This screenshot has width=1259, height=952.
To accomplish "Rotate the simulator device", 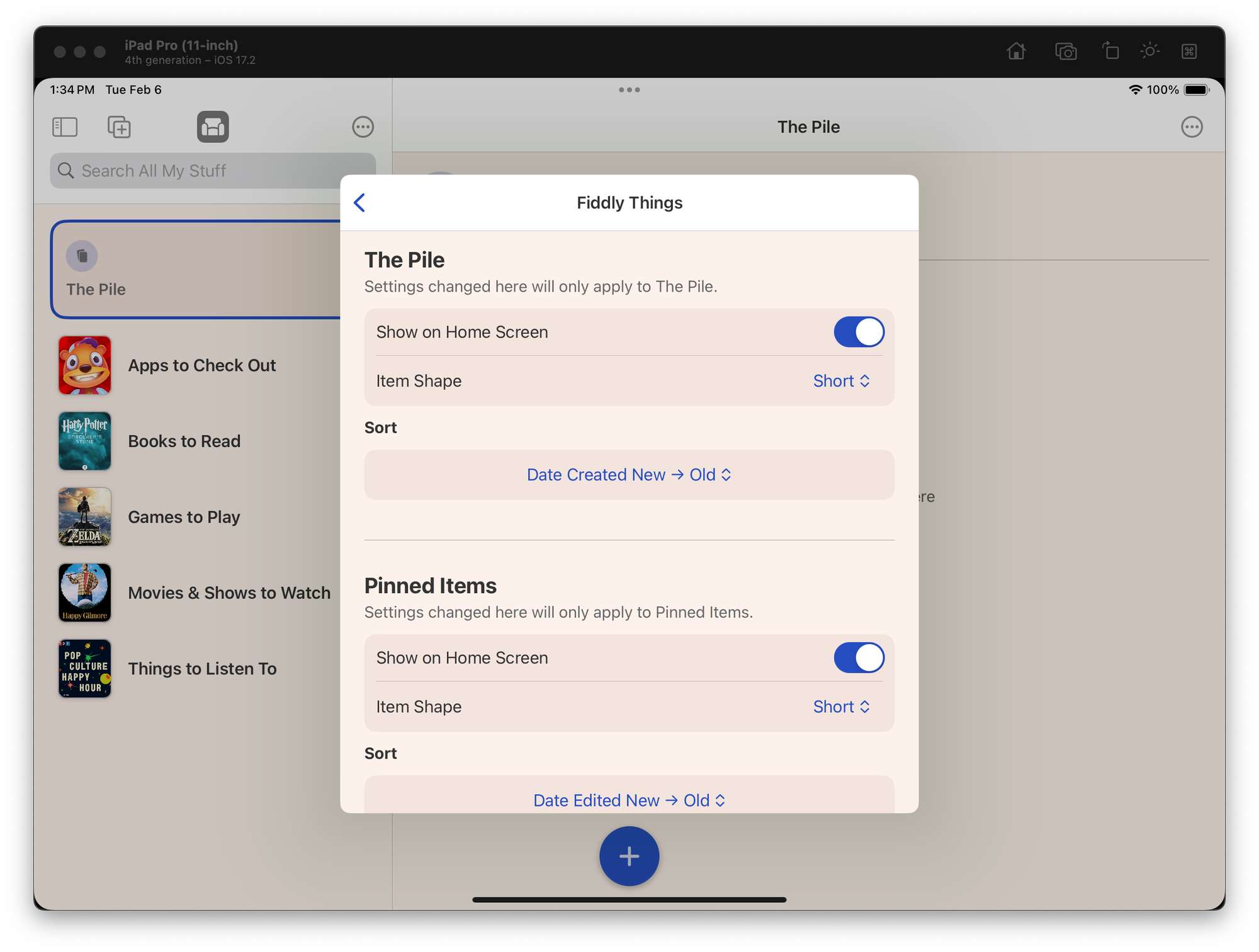I will coord(1110,51).
